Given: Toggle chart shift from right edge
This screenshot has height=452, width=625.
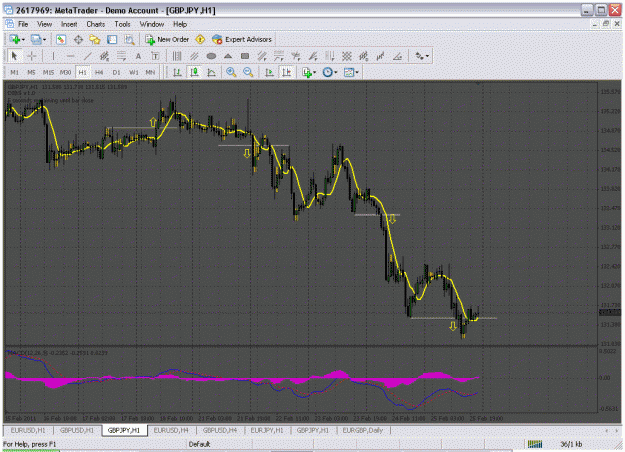Looking at the screenshot, I should pyautogui.click(x=286, y=72).
